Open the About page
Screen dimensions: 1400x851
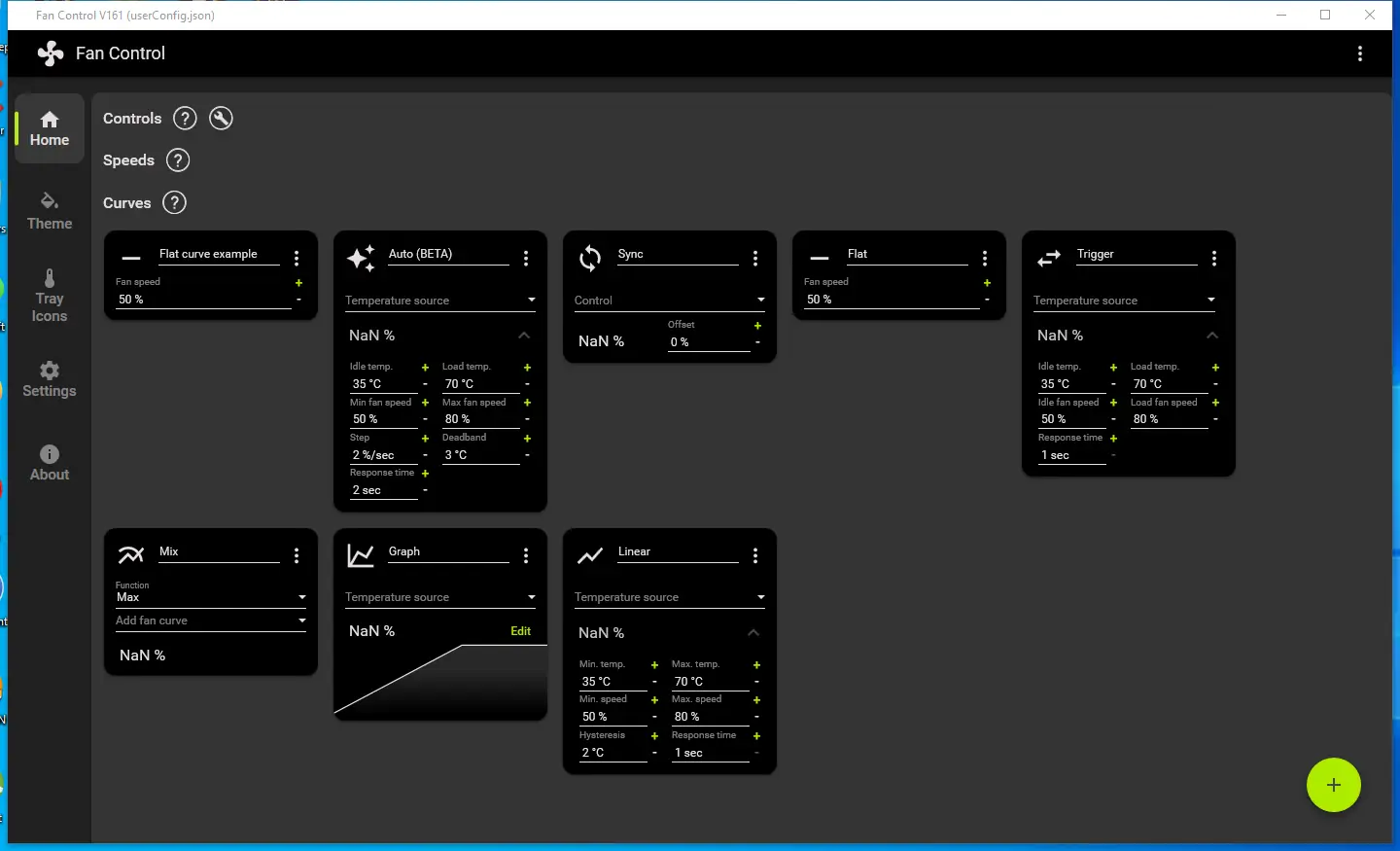coord(50,463)
